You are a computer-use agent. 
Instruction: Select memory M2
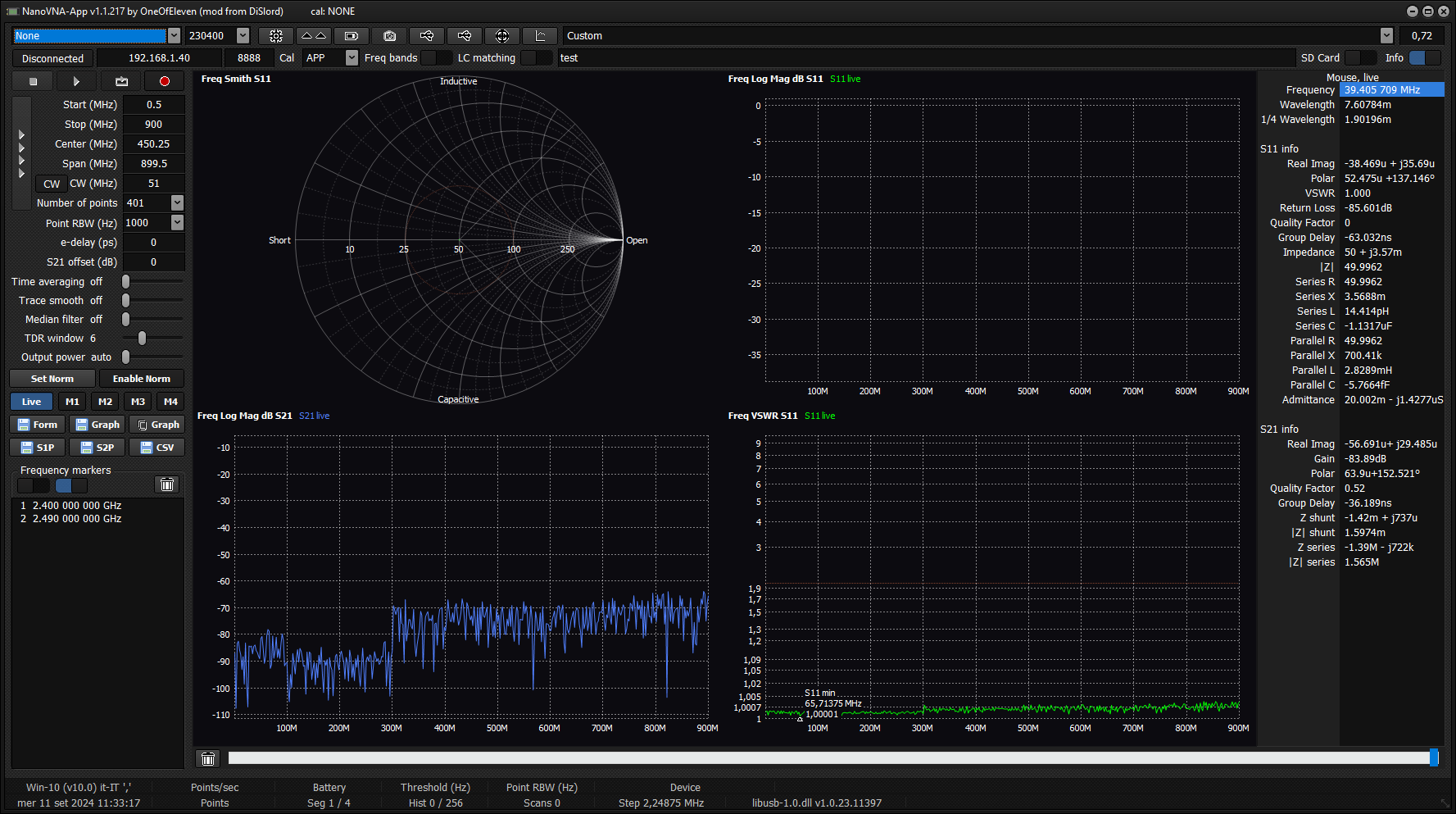click(105, 402)
